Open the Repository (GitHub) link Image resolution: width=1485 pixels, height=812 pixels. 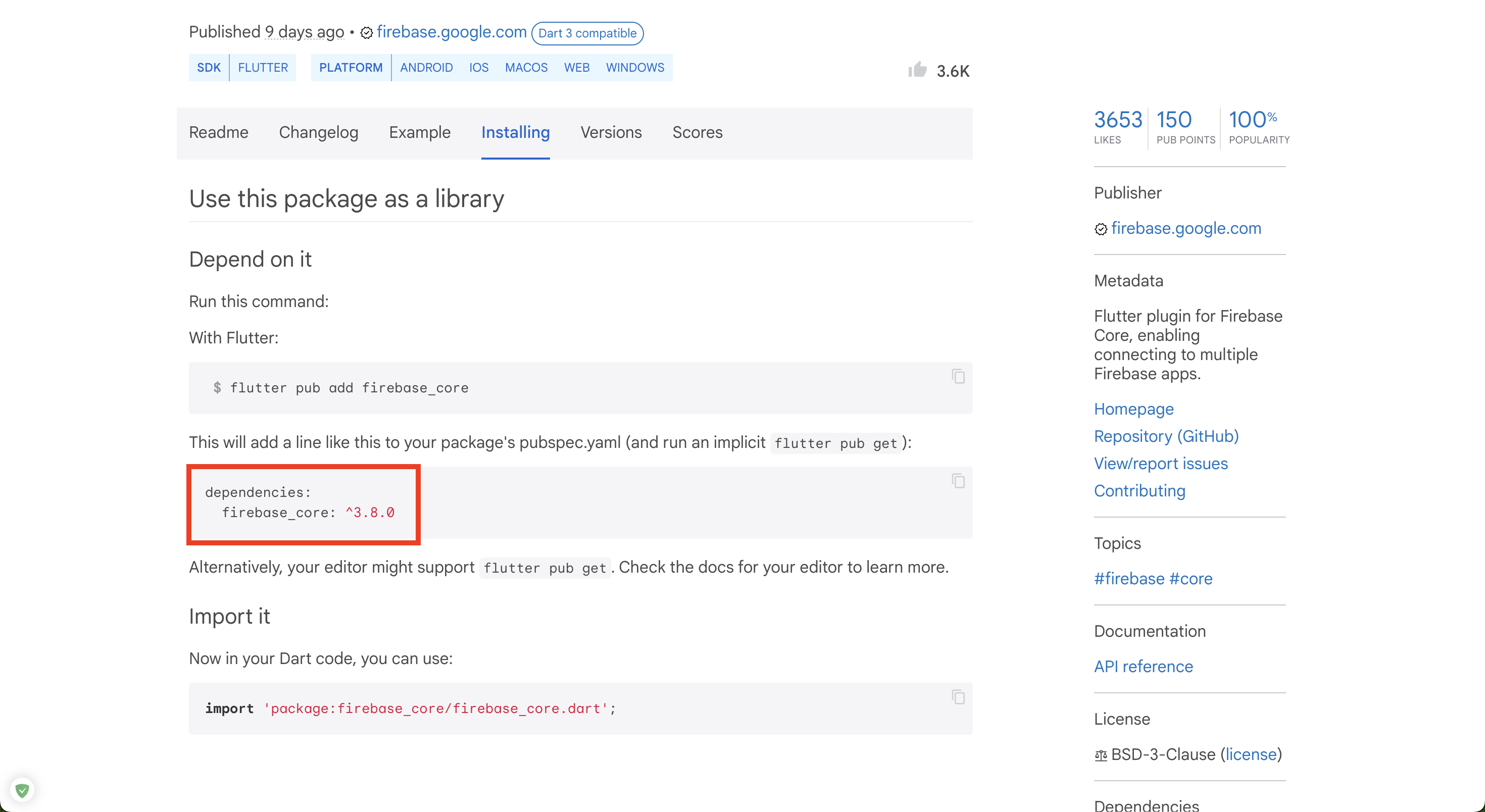coord(1166,436)
